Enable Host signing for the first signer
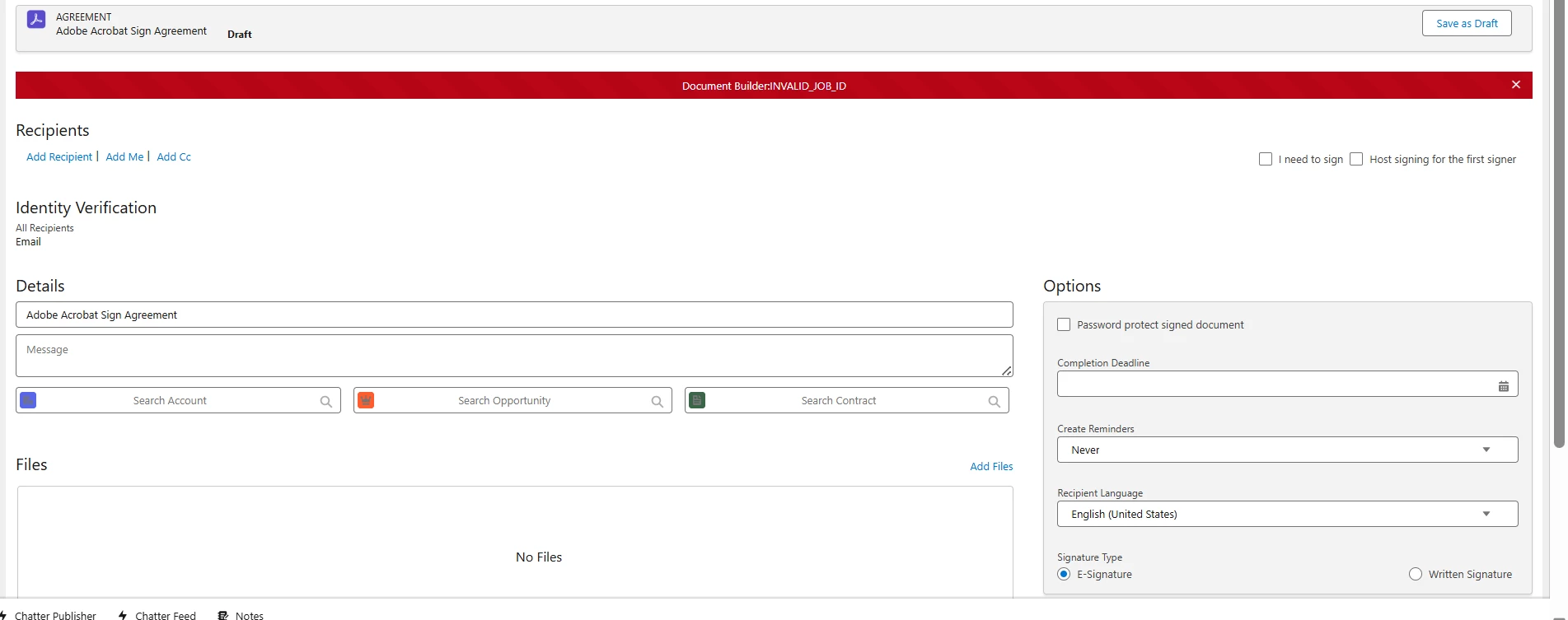The height and width of the screenshot is (620, 1568). [x=1356, y=159]
